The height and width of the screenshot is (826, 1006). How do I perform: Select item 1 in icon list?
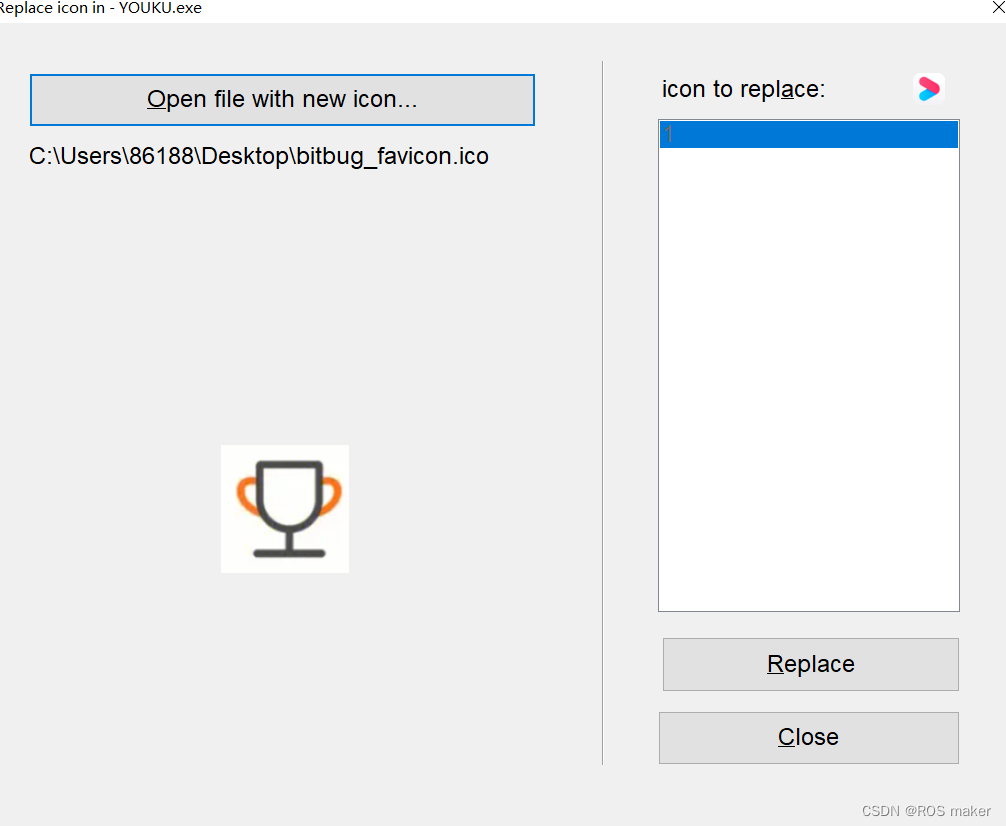[x=808, y=135]
